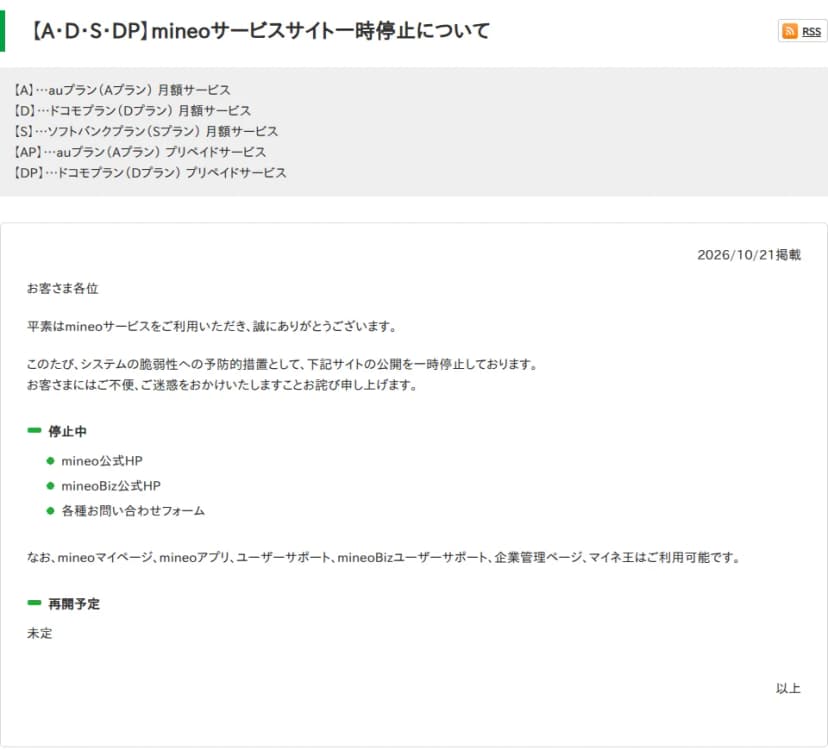
Task: Click the 再開予定 section heading
Action: (74, 604)
